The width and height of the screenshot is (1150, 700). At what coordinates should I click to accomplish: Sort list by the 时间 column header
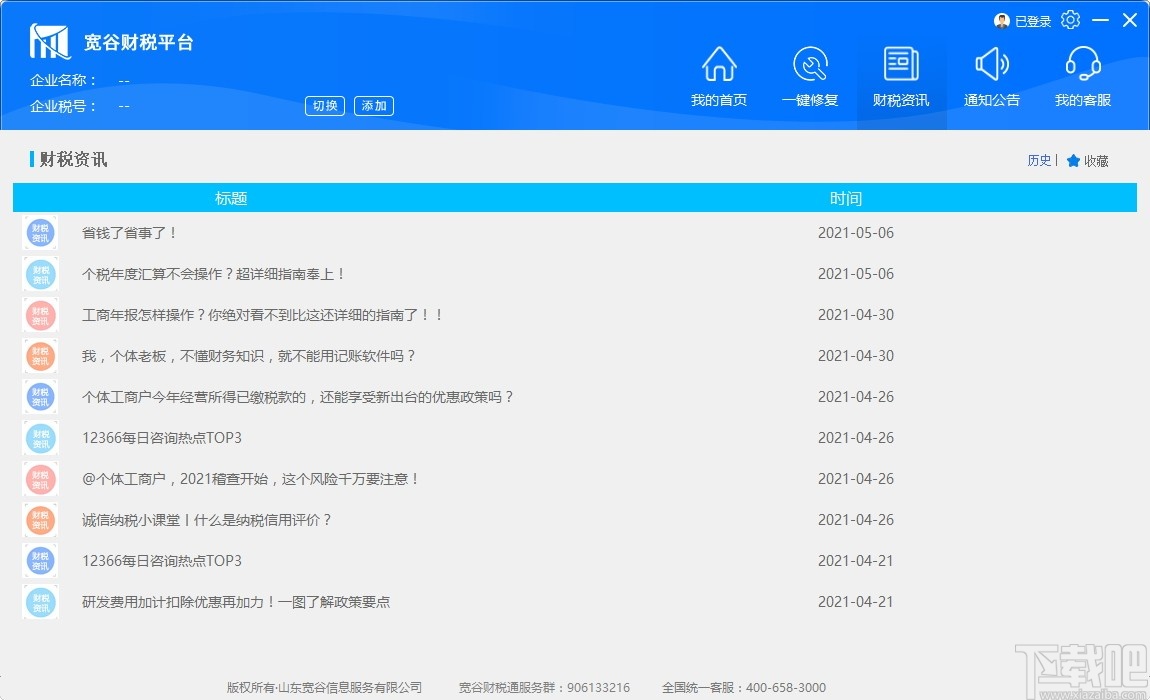pos(847,197)
